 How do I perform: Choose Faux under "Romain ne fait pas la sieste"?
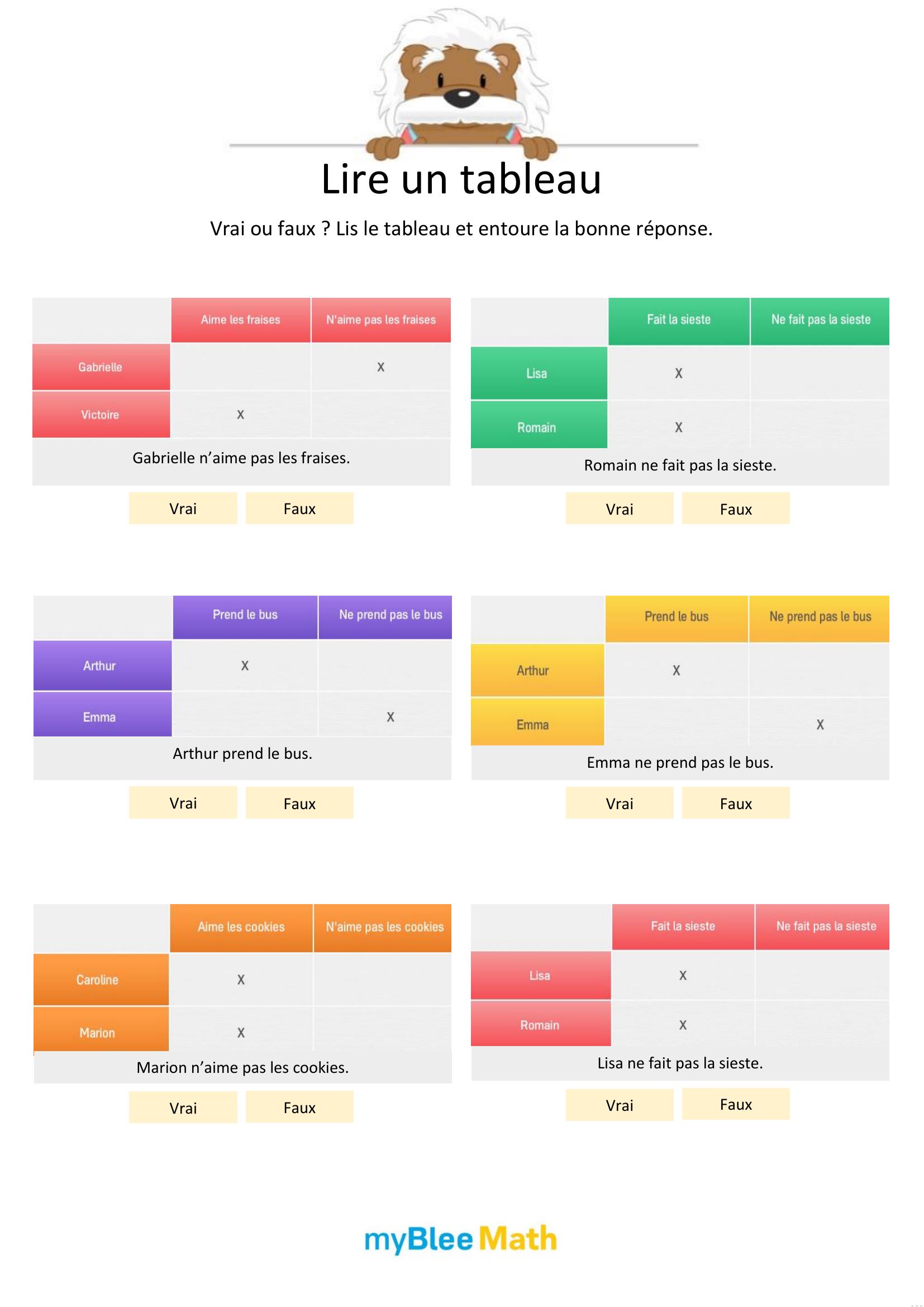pyautogui.click(x=735, y=509)
